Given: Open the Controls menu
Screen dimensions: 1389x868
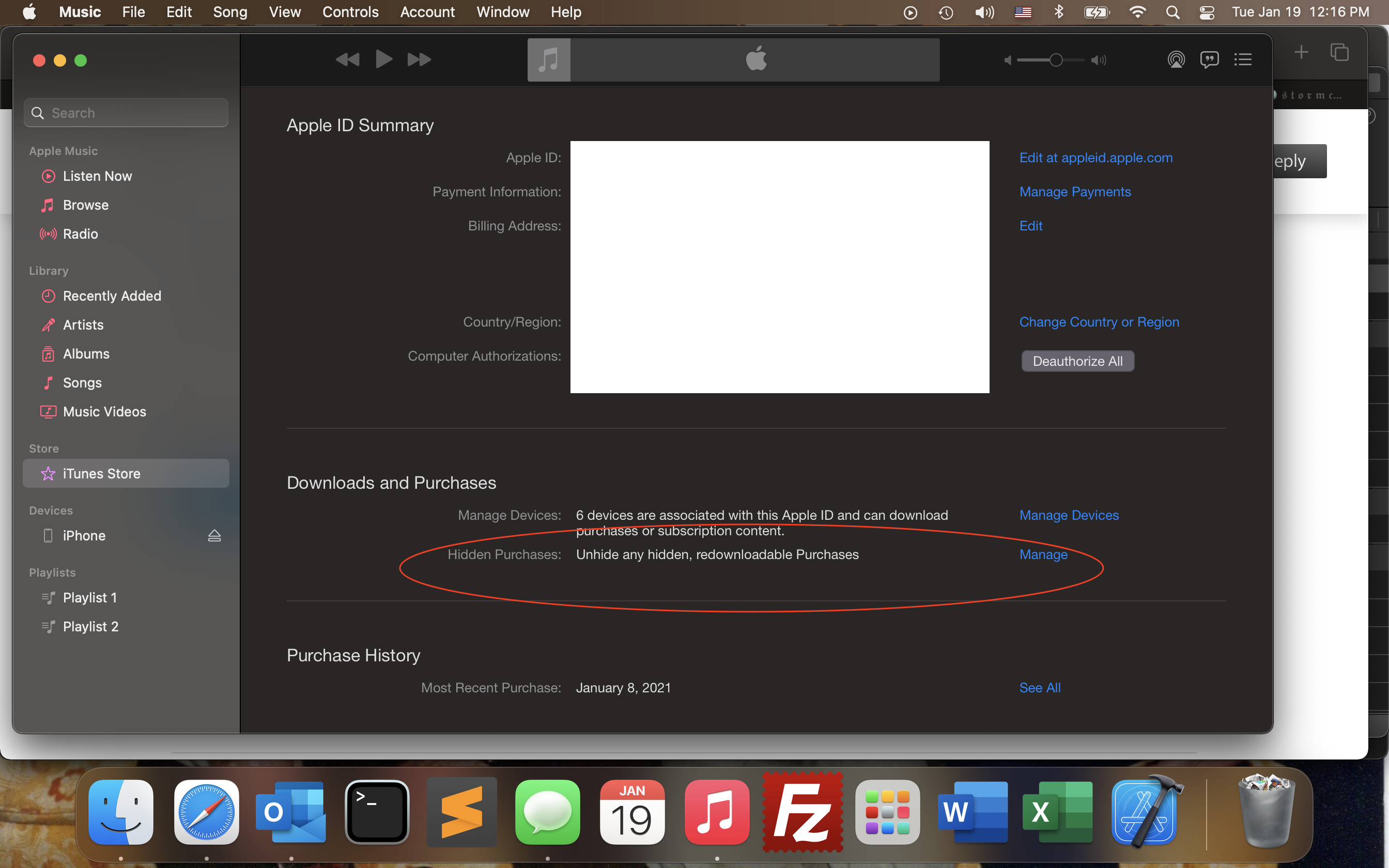Looking at the screenshot, I should [x=350, y=12].
